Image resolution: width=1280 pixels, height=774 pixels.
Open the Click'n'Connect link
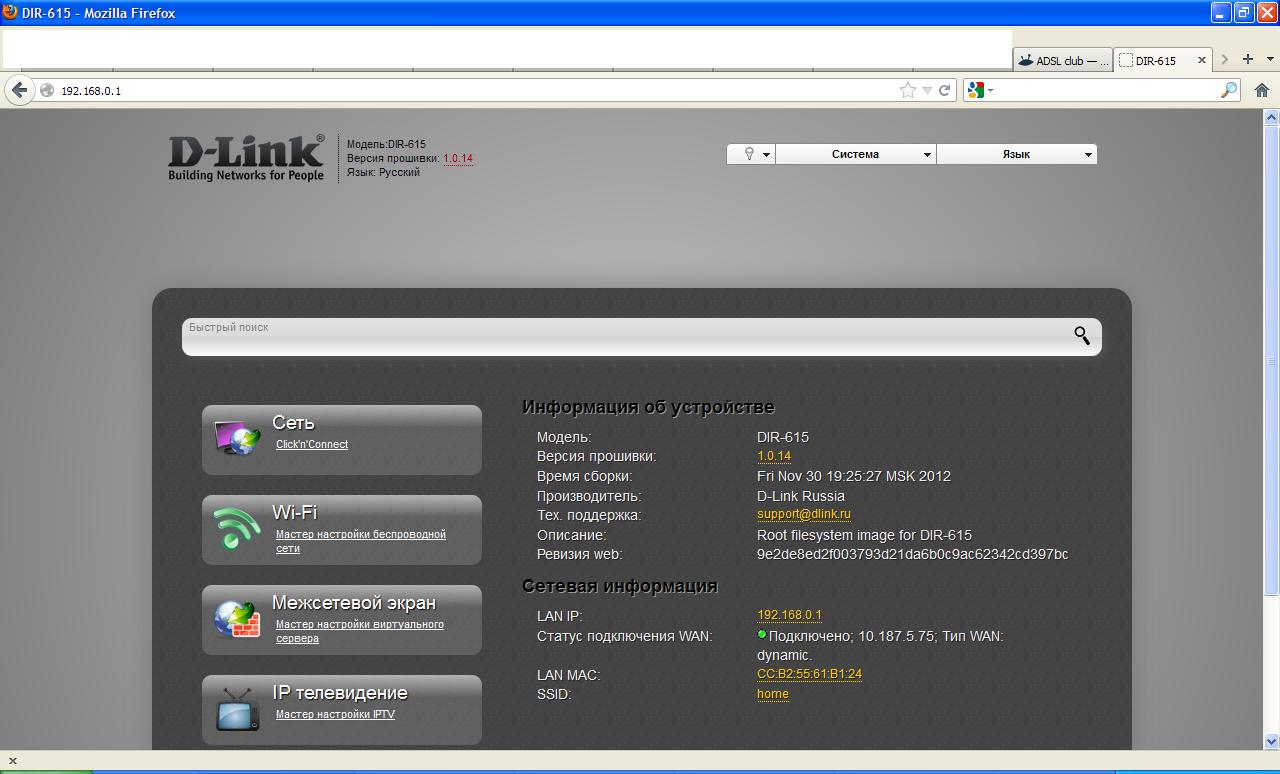[312, 445]
